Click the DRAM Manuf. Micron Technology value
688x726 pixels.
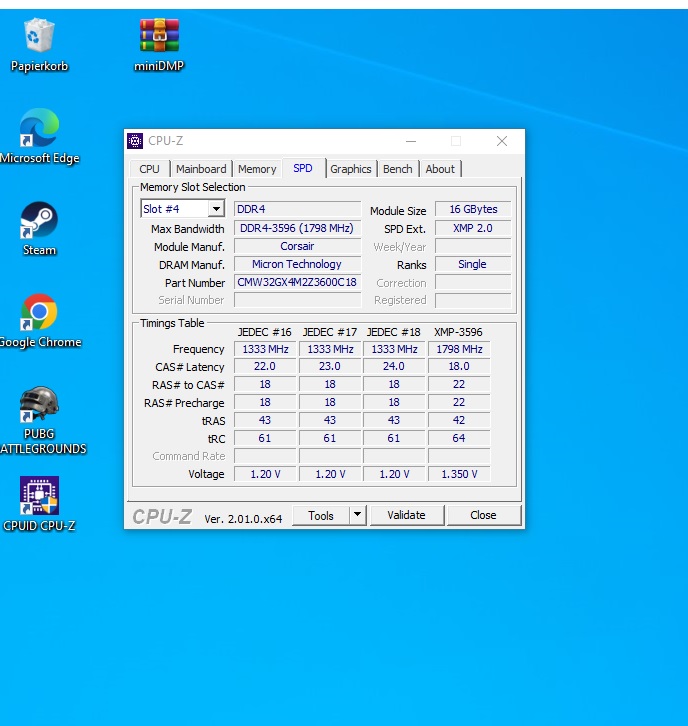coord(297,264)
